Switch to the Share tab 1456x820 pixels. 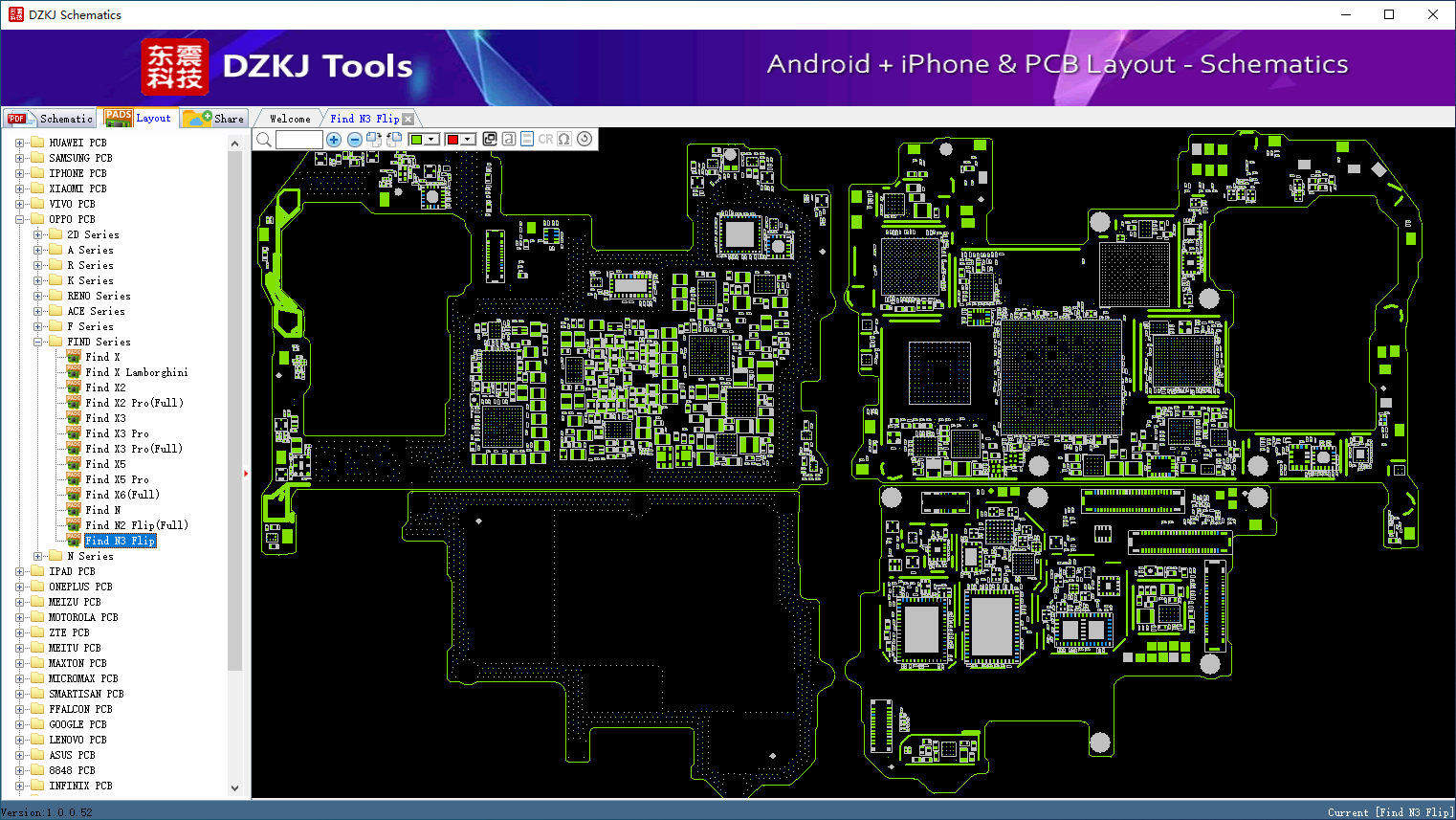pyautogui.click(x=214, y=119)
